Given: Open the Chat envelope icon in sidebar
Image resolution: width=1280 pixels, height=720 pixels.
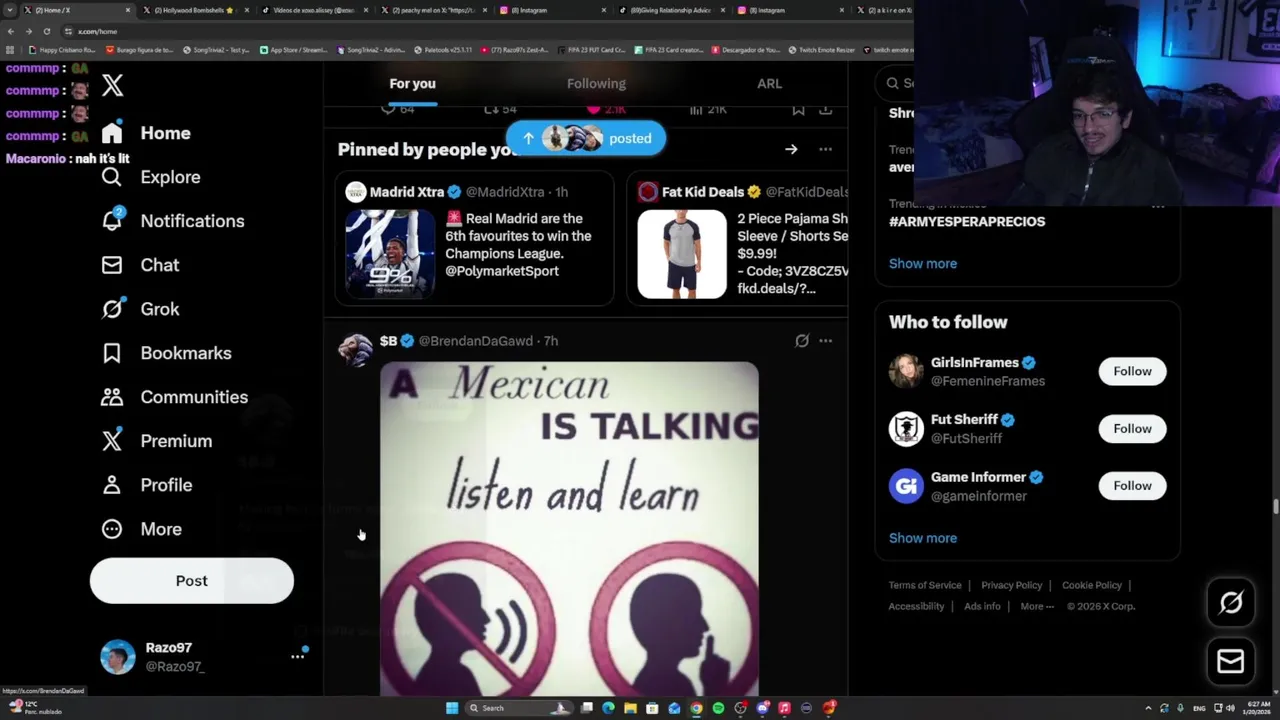Looking at the screenshot, I should 112,265.
